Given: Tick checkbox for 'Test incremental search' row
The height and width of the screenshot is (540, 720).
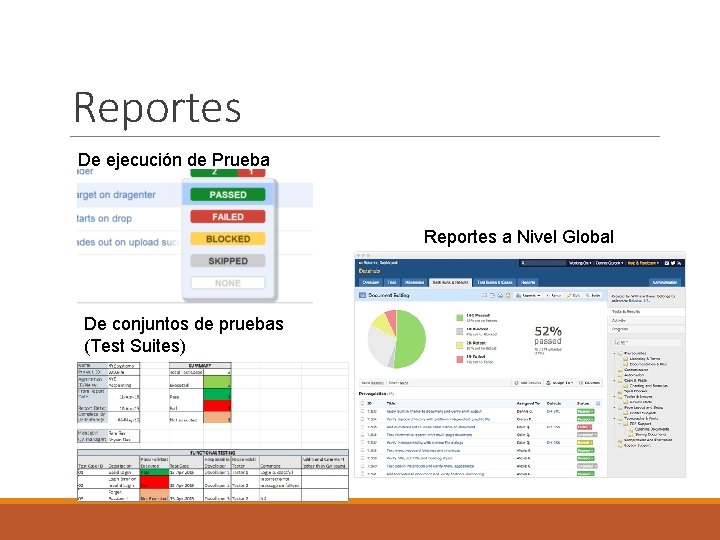Looking at the screenshot, I should [x=362, y=435].
